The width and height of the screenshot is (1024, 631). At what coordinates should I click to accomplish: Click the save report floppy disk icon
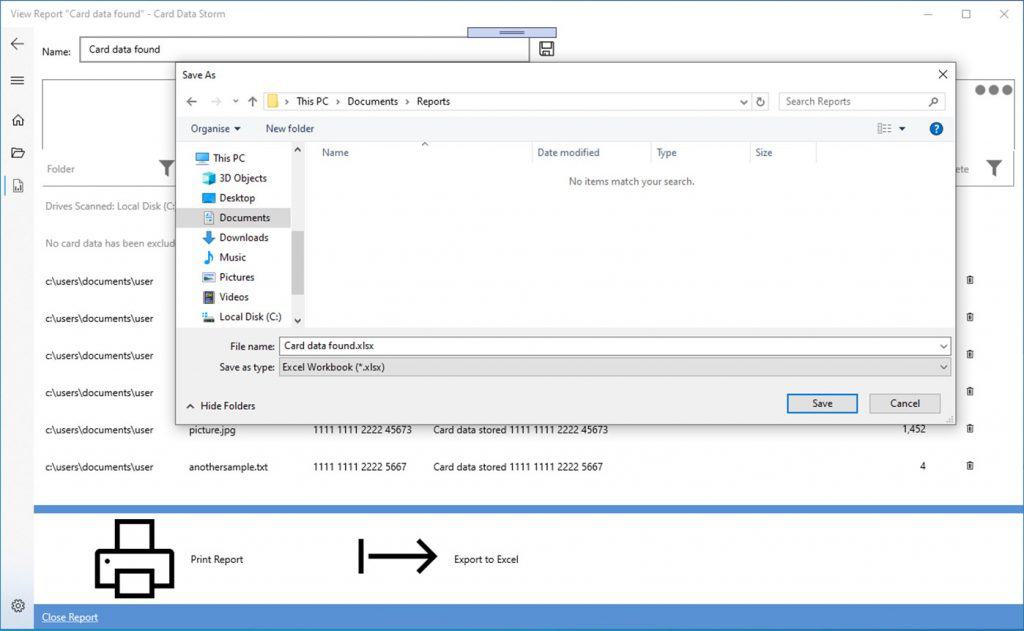coord(546,49)
